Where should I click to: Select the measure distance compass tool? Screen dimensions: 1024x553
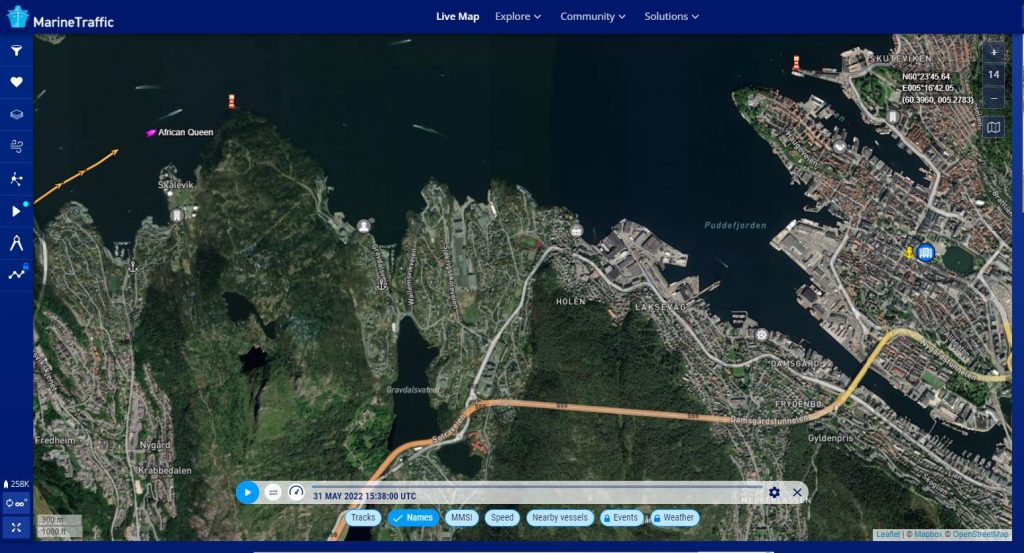tap(16, 243)
